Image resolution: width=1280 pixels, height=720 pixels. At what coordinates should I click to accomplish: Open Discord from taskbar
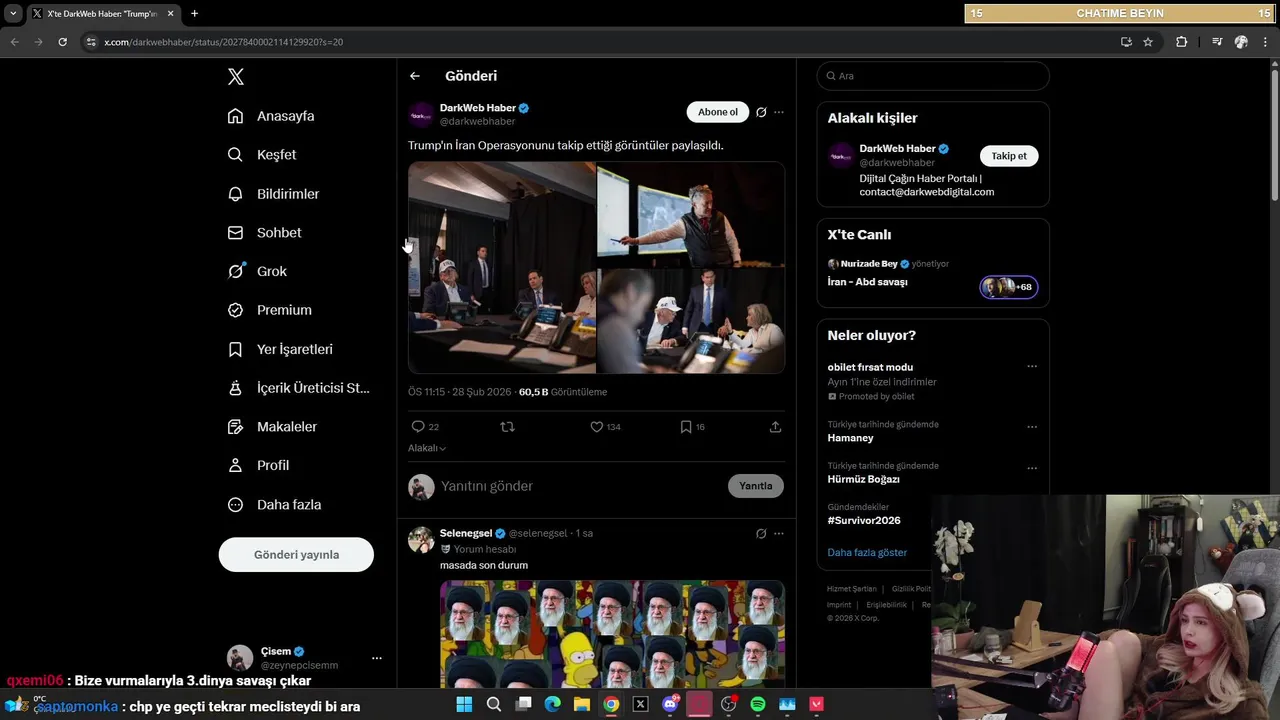coord(670,704)
